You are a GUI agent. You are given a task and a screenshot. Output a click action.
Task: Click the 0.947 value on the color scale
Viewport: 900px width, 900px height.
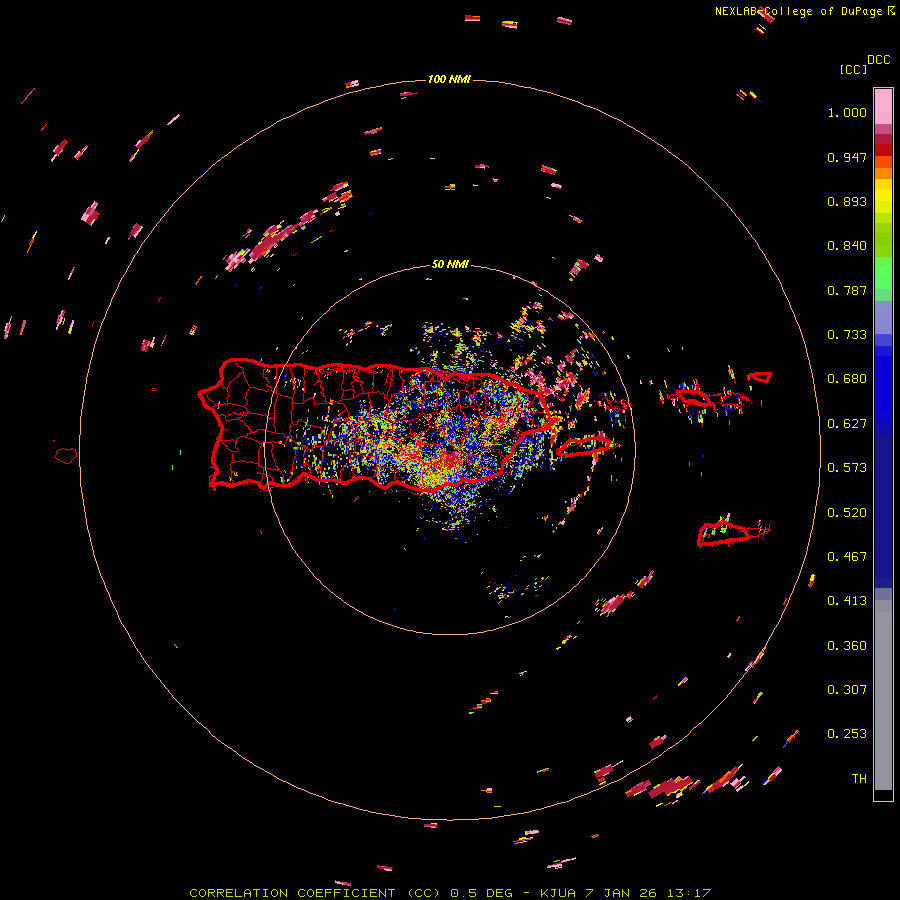pos(847,157)
